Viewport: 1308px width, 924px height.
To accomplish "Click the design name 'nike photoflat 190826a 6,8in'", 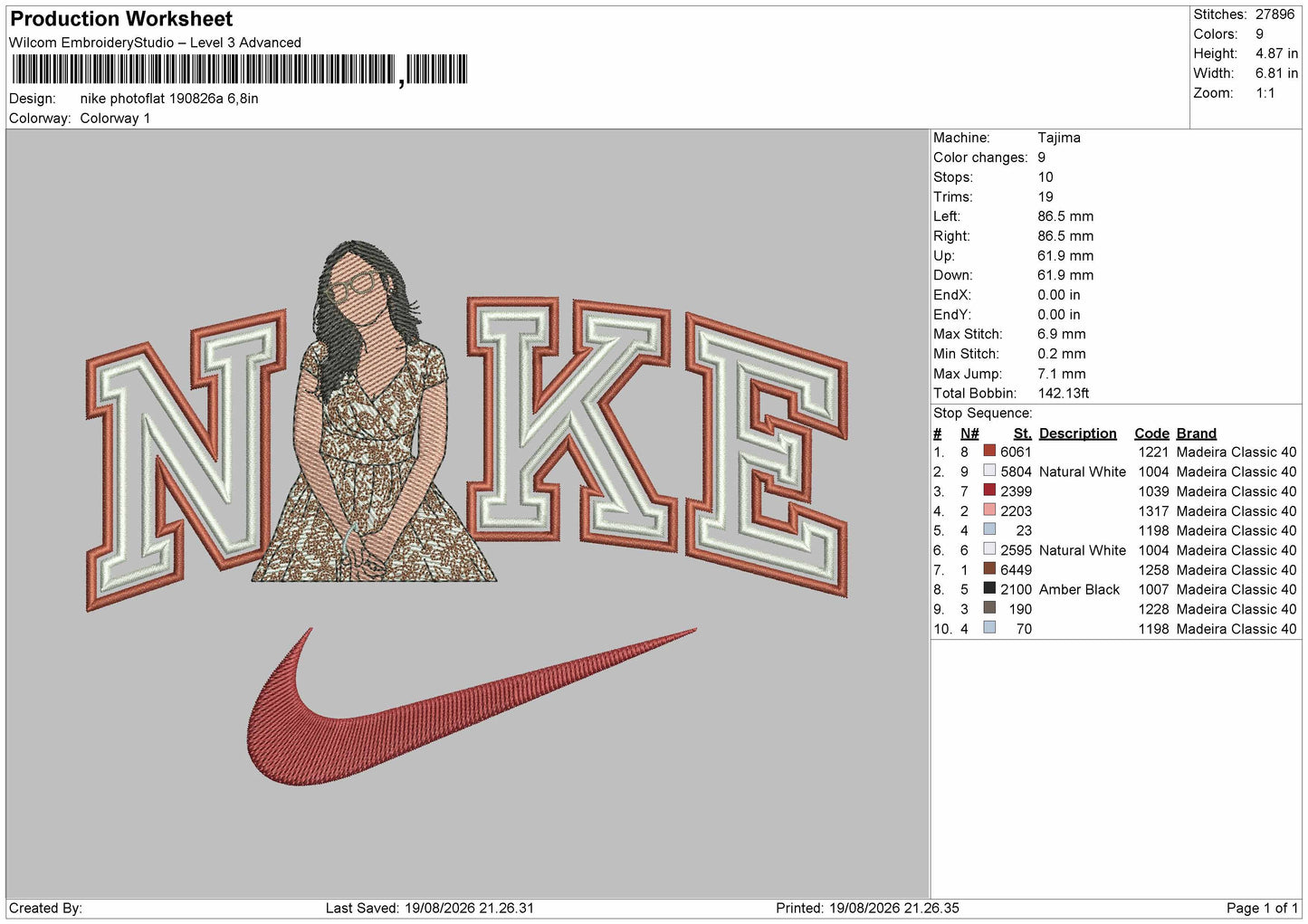I will pyautogui.click(x=169, y=99).
